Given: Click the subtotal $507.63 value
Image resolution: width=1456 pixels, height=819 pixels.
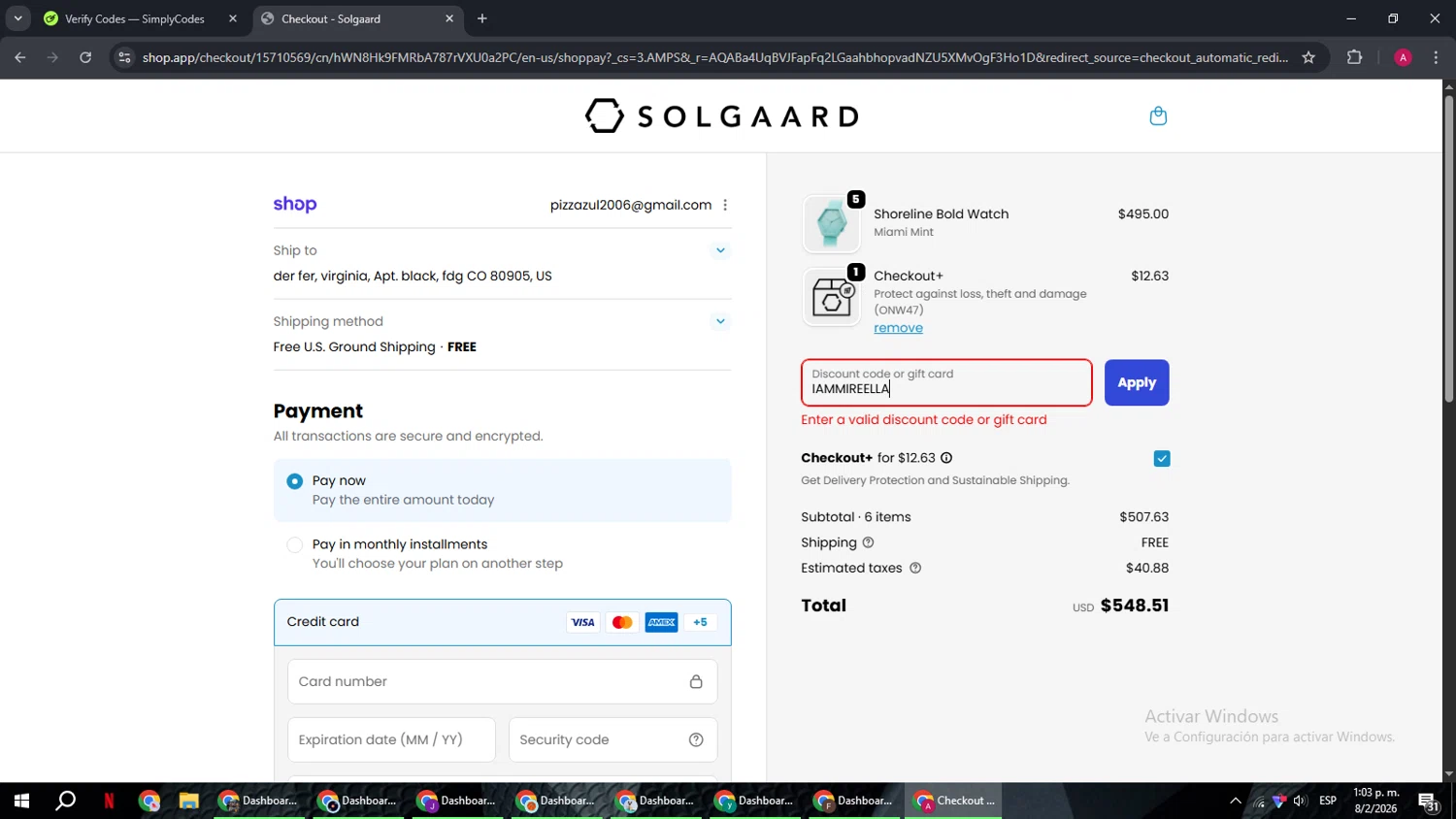Looking at the screenshot, I should tap(1143, 517).
